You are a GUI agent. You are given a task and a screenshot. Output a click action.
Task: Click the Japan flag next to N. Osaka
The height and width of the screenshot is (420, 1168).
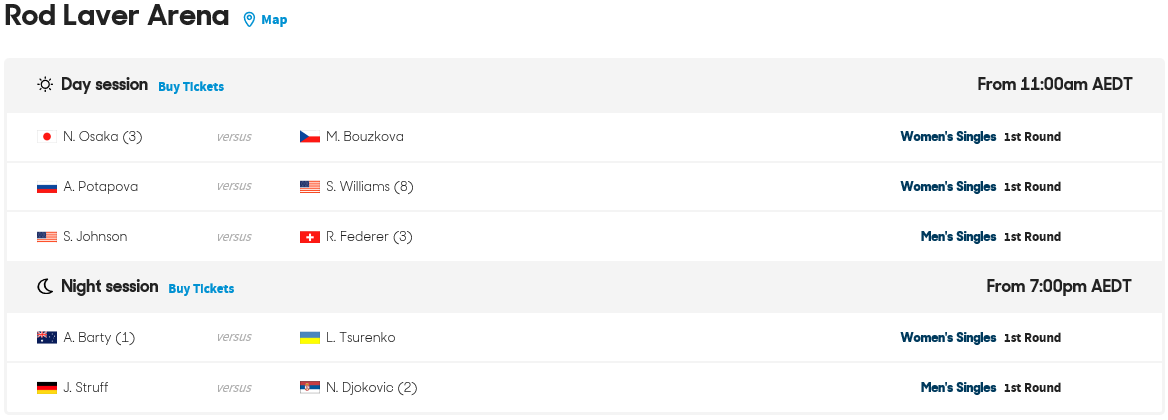click(x=47, y=137)
